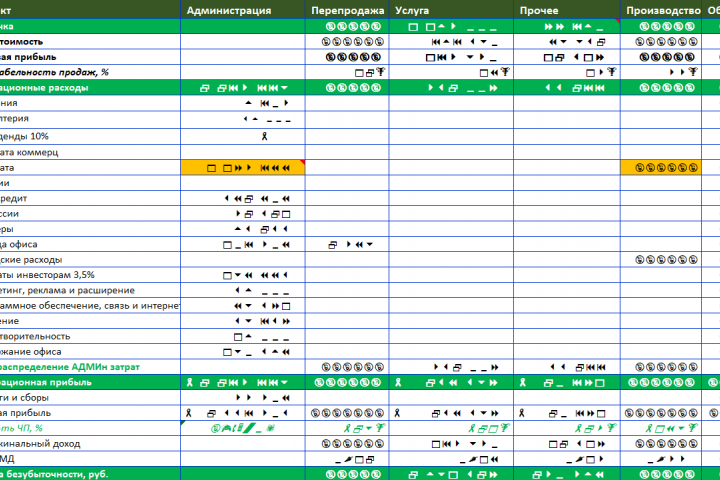Select the "редит" row label

[x=13, y=198]
